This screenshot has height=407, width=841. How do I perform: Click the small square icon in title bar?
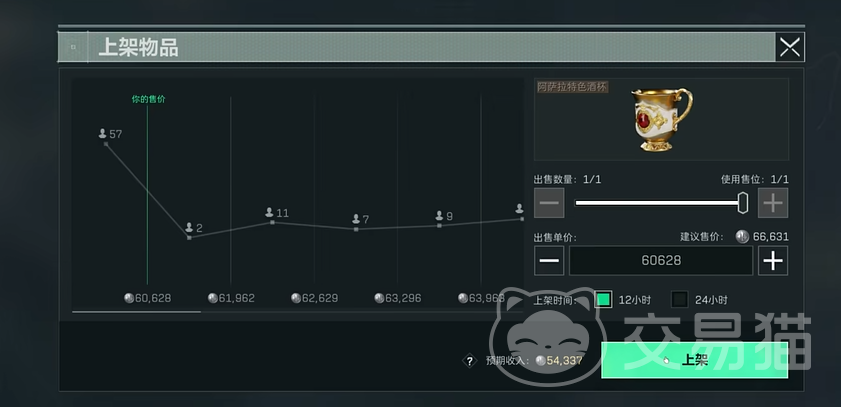(x=73, y=47)
